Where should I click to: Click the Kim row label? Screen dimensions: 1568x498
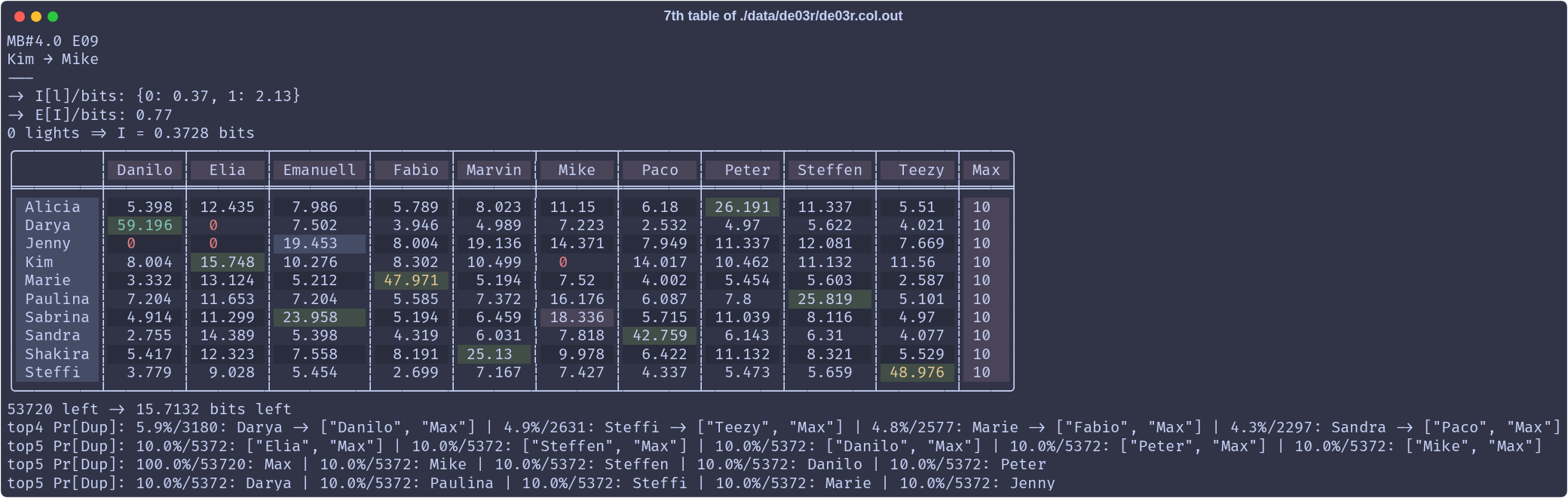coord(57,262)
